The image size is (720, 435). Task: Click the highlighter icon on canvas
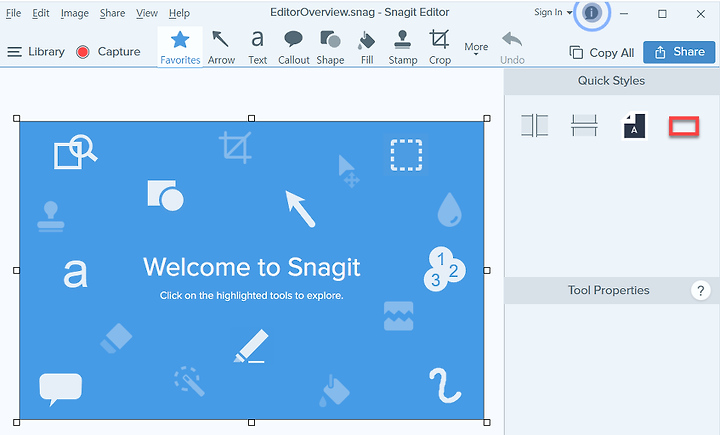tap(251, 346)
